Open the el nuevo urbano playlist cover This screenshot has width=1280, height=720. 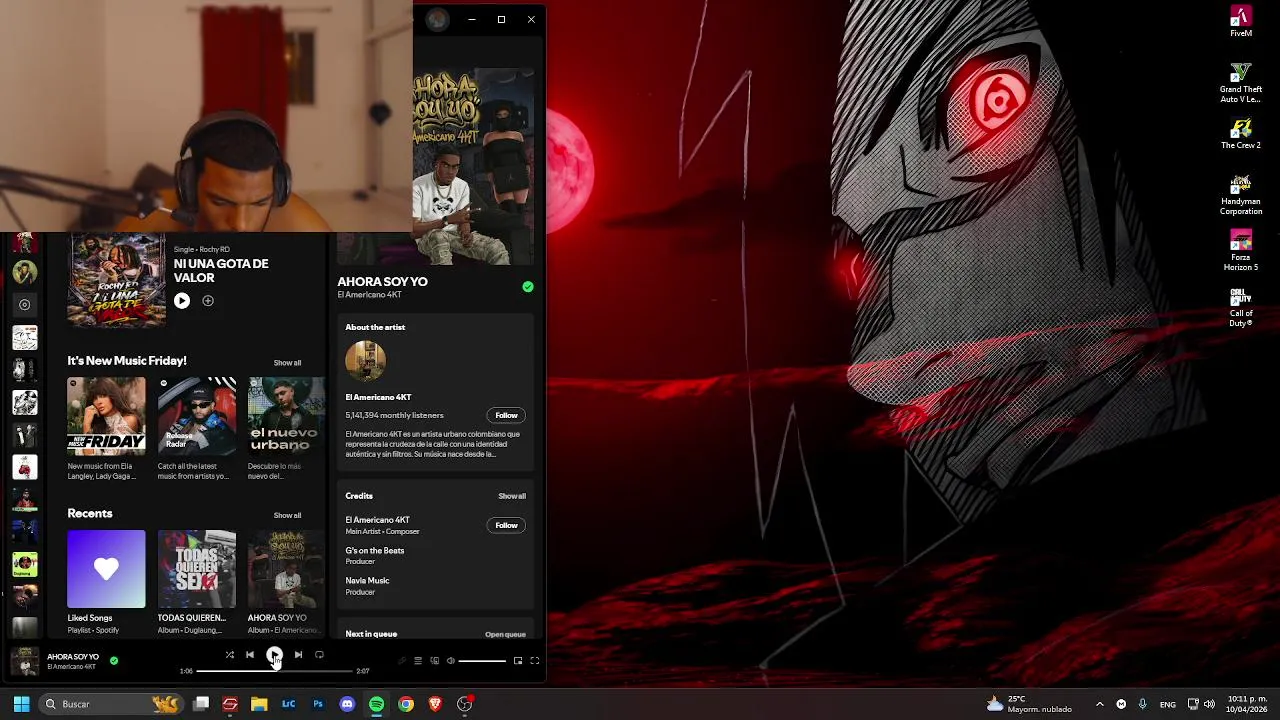286,416
